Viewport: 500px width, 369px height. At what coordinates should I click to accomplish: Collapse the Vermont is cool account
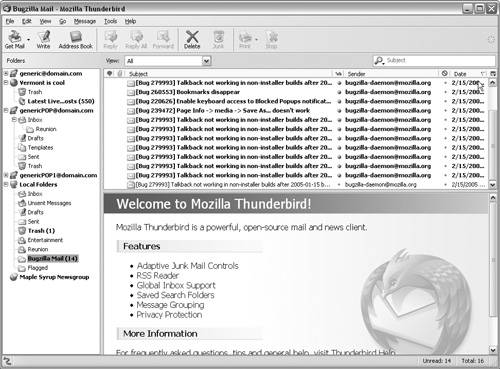tap(6, 83)
